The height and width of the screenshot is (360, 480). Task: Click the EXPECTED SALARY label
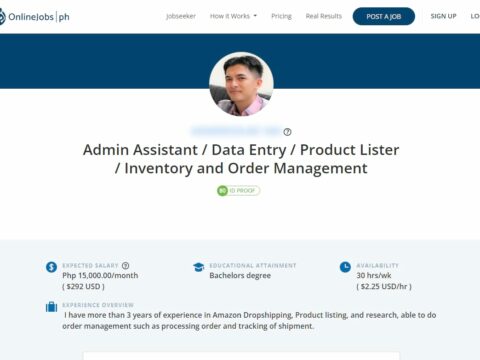(90, 266)
